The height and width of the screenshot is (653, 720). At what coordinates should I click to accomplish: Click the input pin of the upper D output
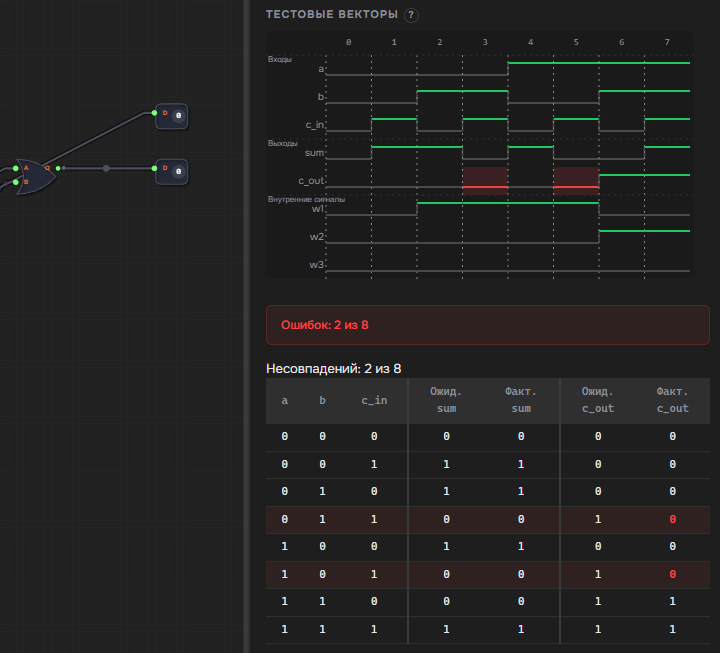[154, 113]
